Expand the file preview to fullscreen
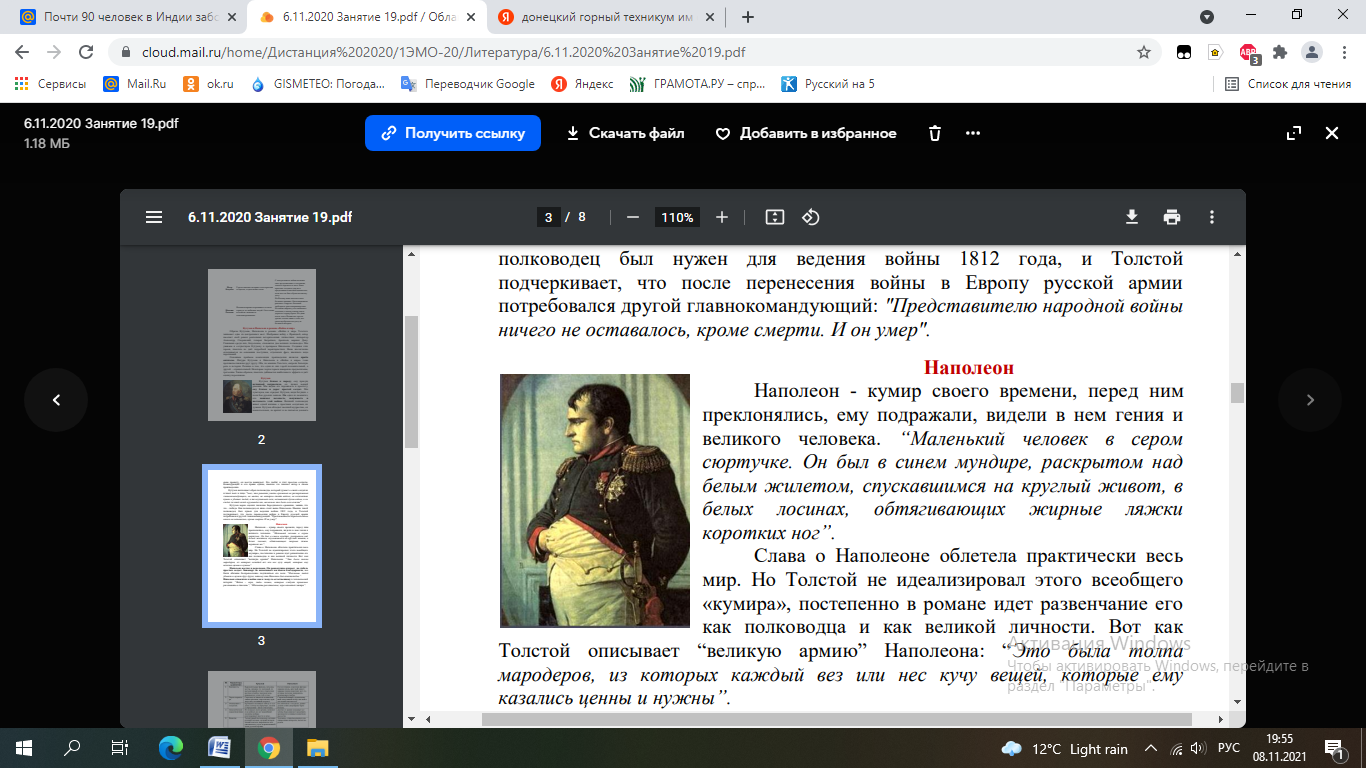This screenshot has height=768, width=1366. [x=1293, y=133]
